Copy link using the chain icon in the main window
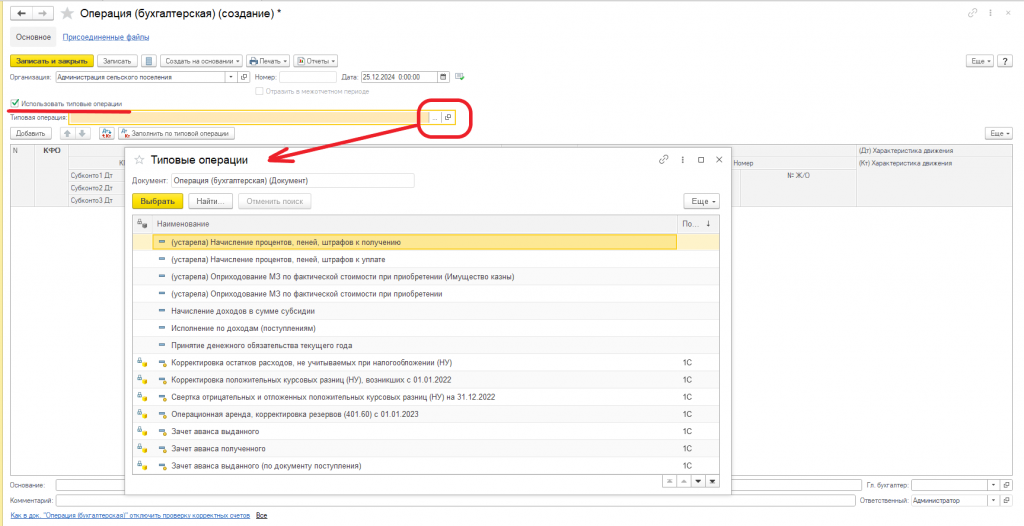 point(972,13)
